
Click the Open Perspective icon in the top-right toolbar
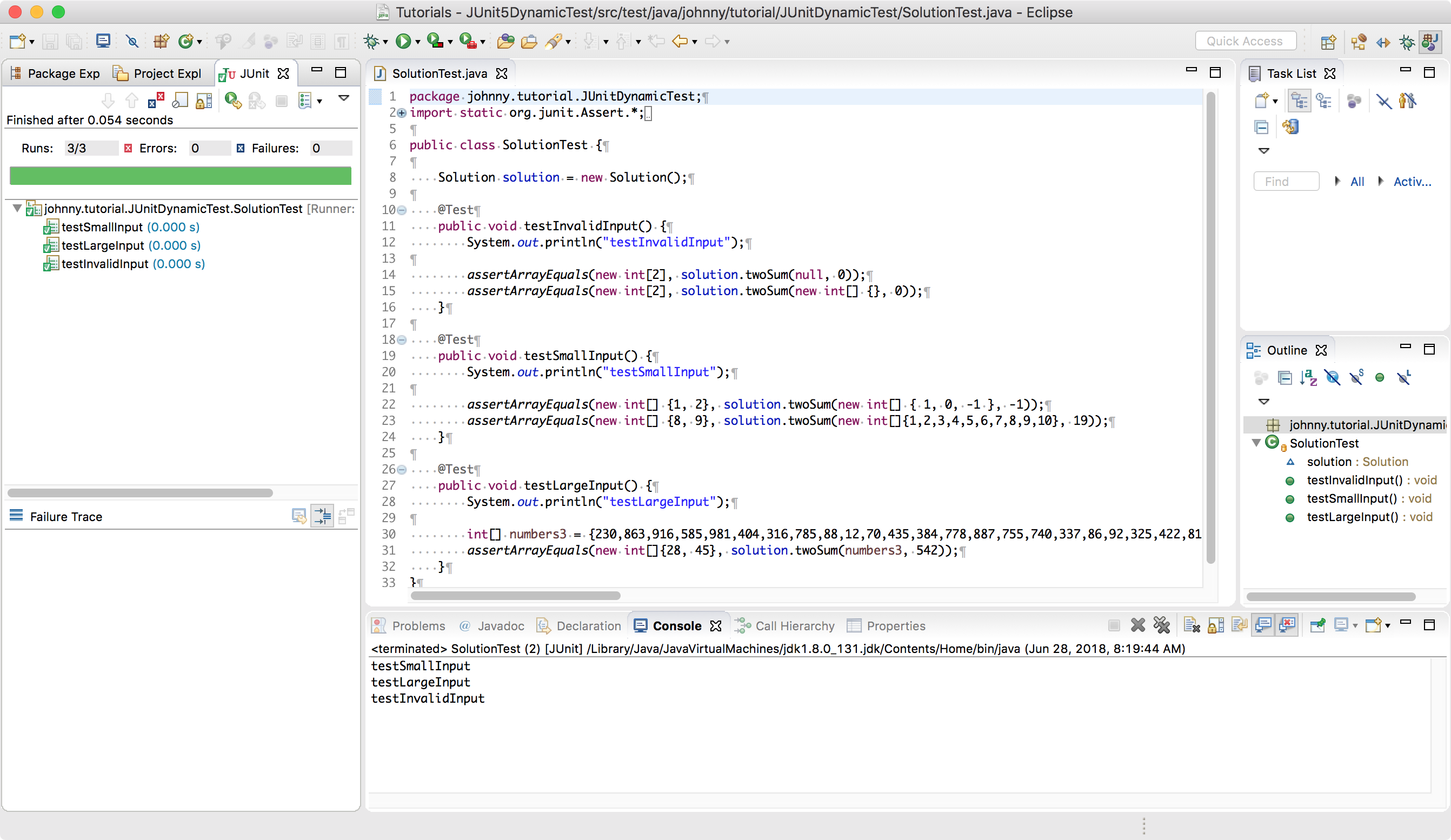click(x=1328, y=42)
